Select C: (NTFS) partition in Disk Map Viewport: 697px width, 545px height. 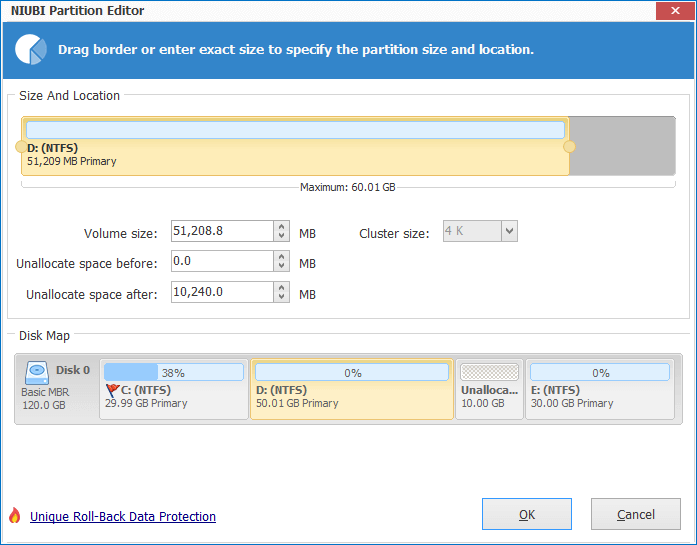tap(174, 389)
